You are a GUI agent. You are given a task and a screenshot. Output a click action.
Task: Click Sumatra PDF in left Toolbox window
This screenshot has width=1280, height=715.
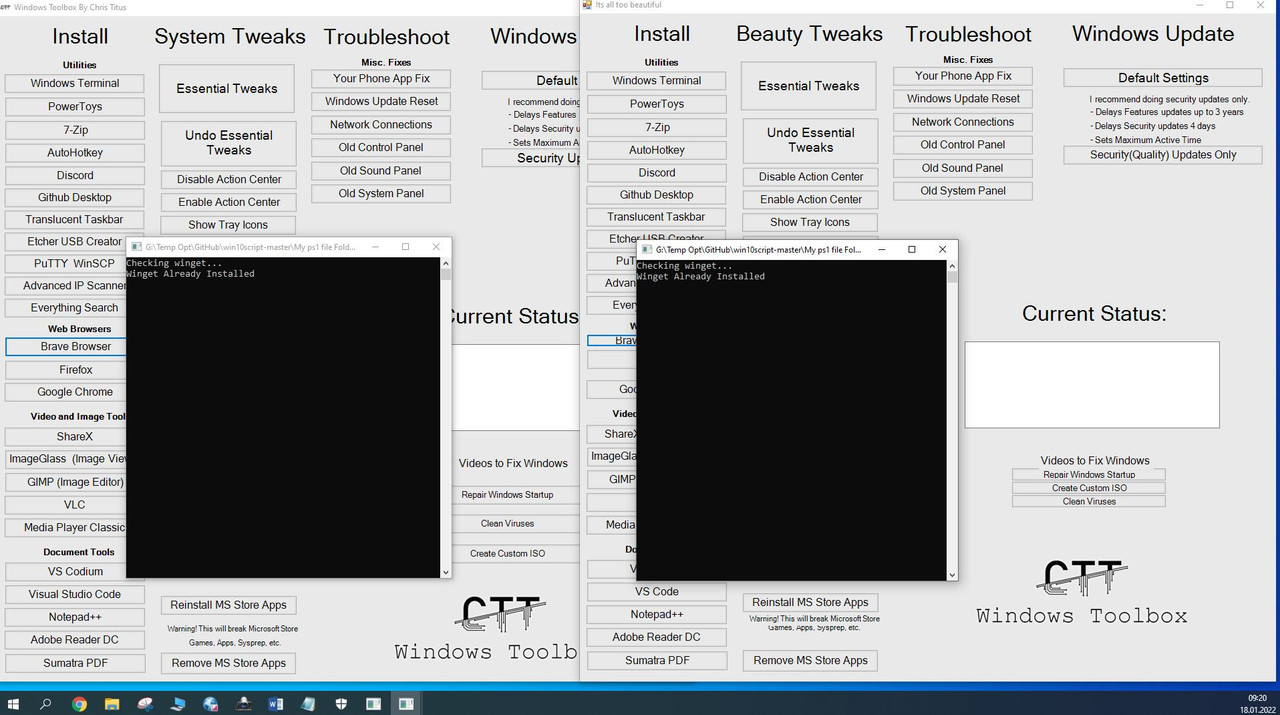(75, 663)
